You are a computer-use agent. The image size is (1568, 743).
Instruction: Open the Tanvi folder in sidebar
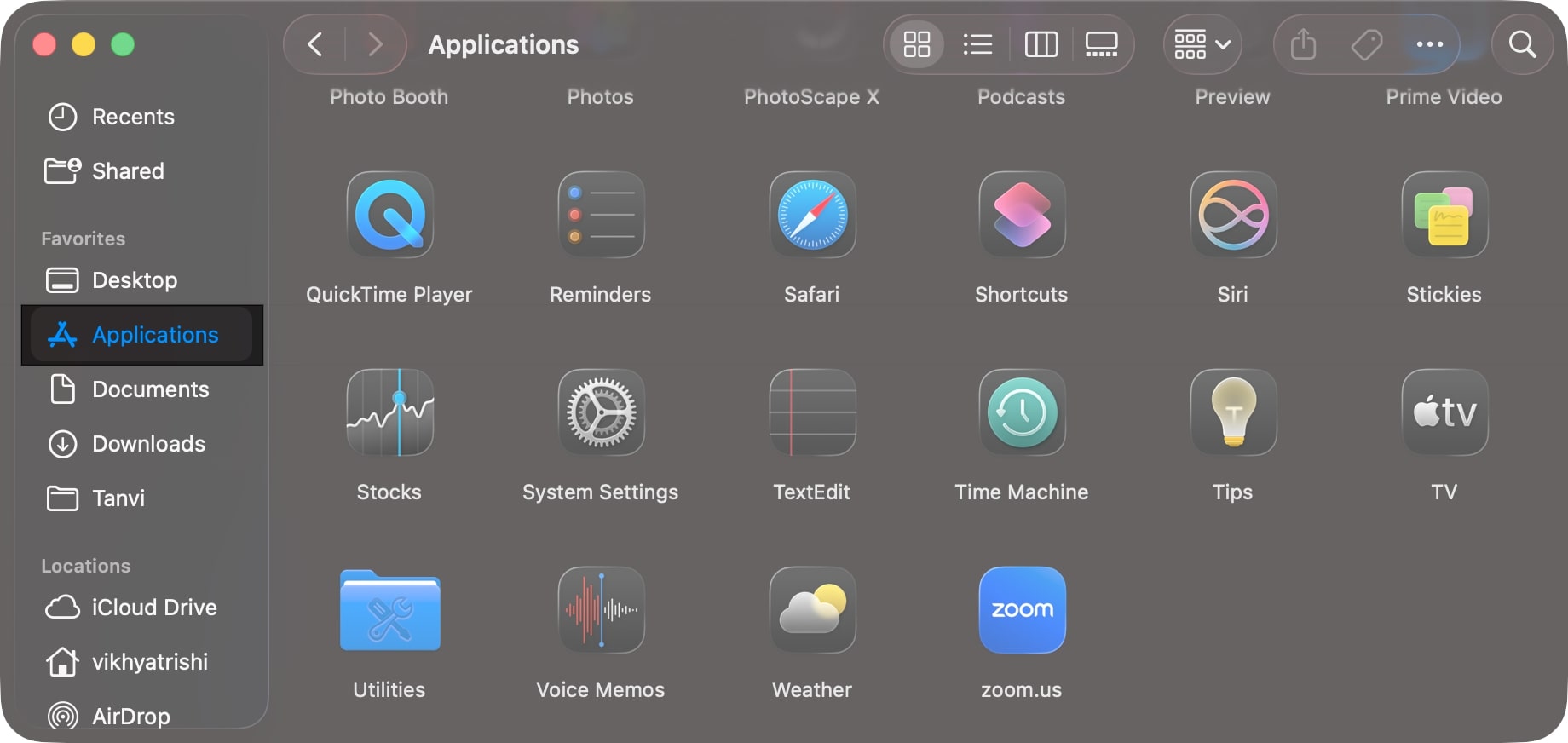coord(141,498)
